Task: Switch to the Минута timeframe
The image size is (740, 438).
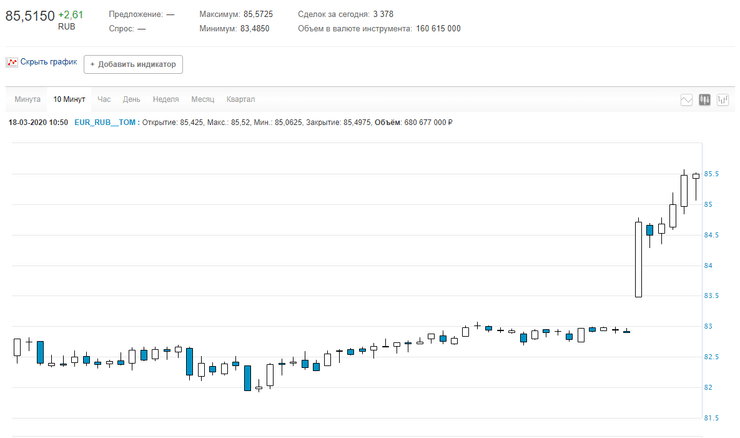Action: pyautogui.click(x=27, y=100)
